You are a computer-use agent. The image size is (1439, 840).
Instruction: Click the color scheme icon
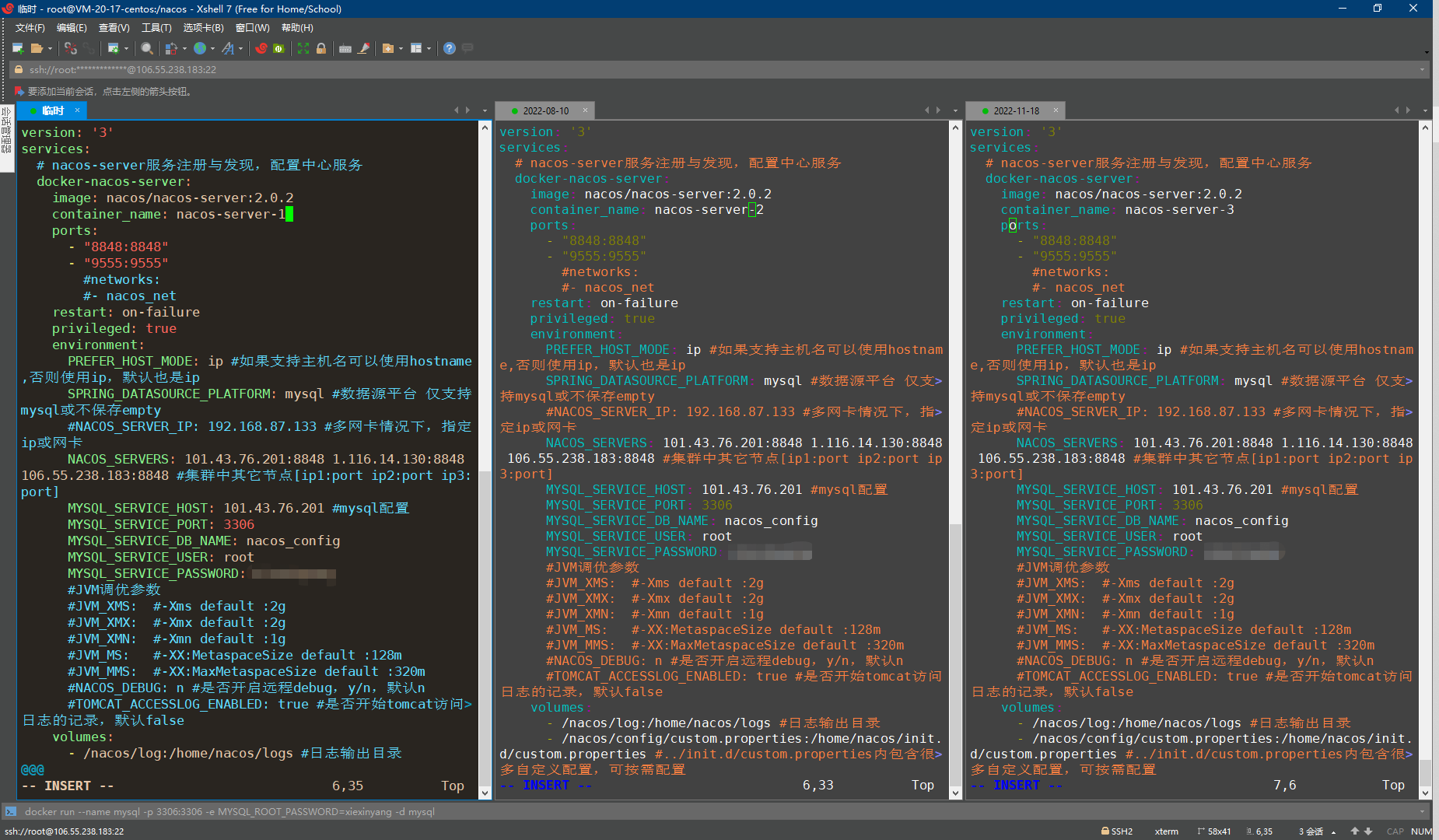pos(171,48)
